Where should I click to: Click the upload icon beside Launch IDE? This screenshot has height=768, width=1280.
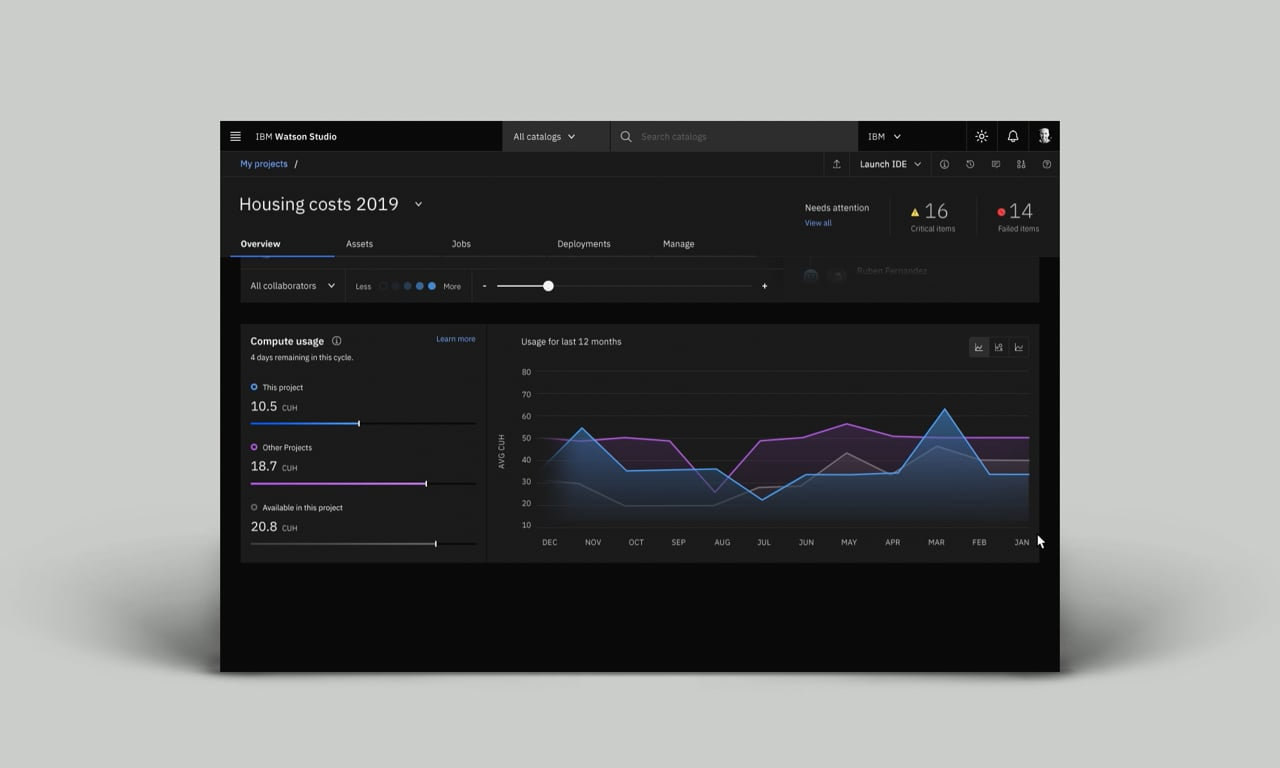837,165
